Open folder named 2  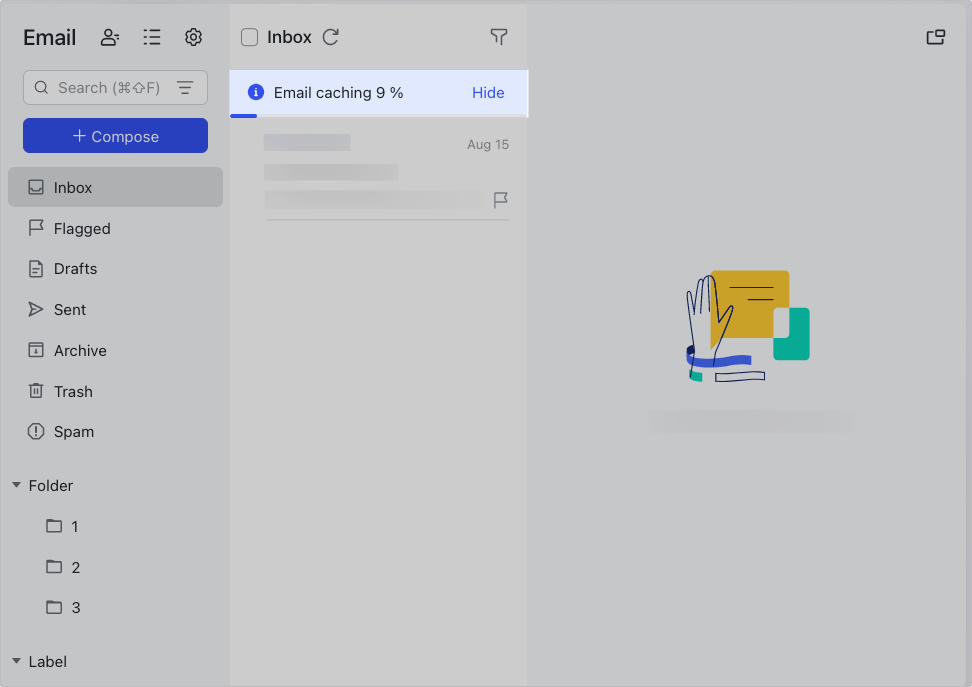[75, 567]
